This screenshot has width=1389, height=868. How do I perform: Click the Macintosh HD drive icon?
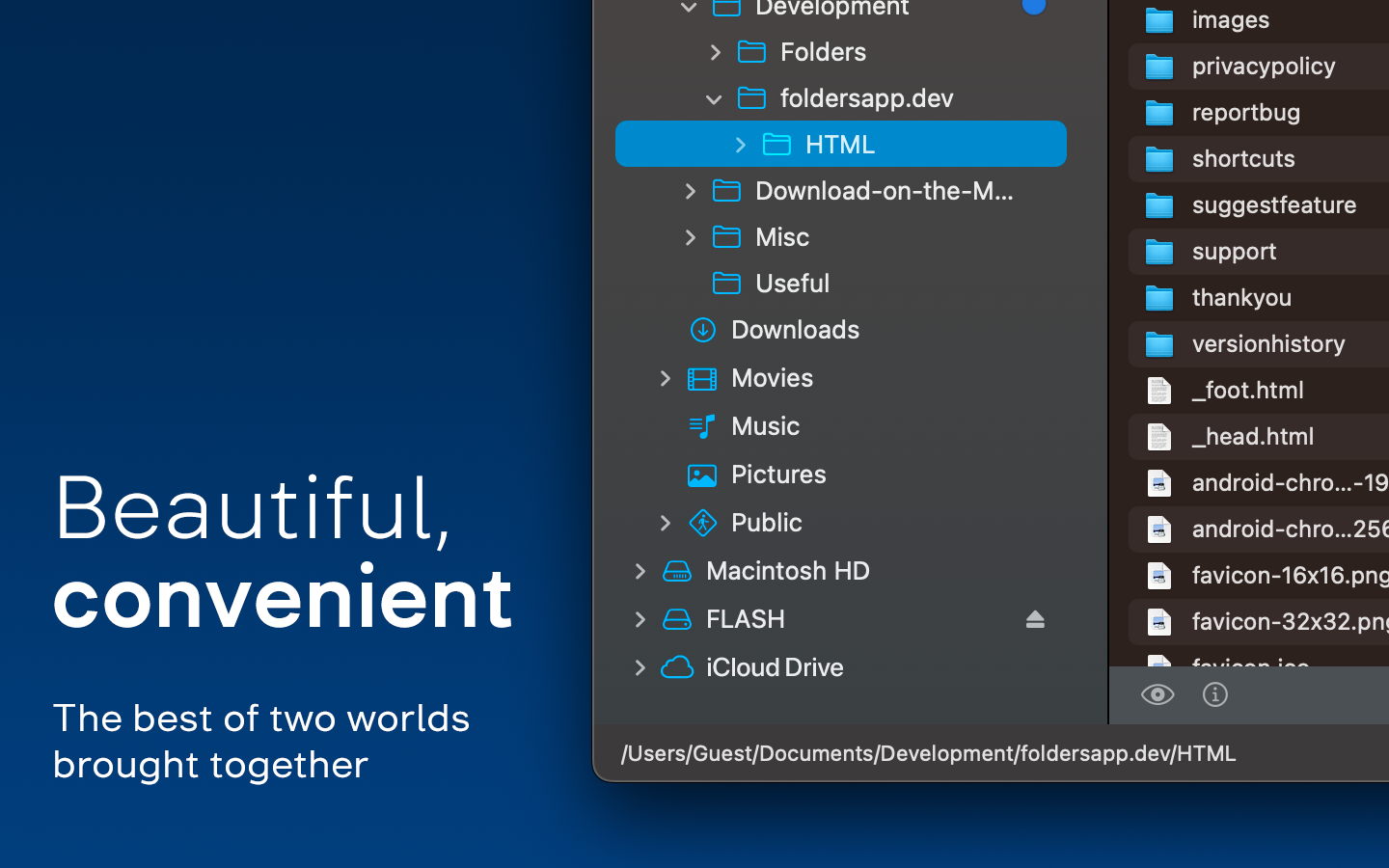[x=677, y=571]
